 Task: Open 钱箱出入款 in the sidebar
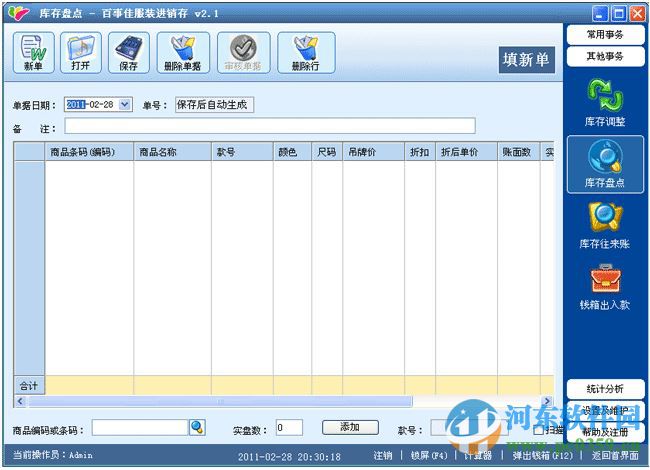[605, 287]
